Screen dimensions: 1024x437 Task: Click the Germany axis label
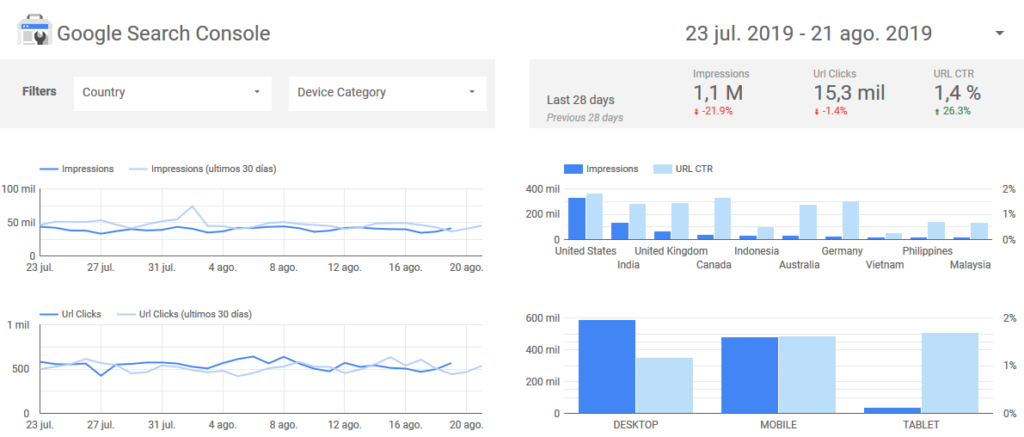point(842,251)
